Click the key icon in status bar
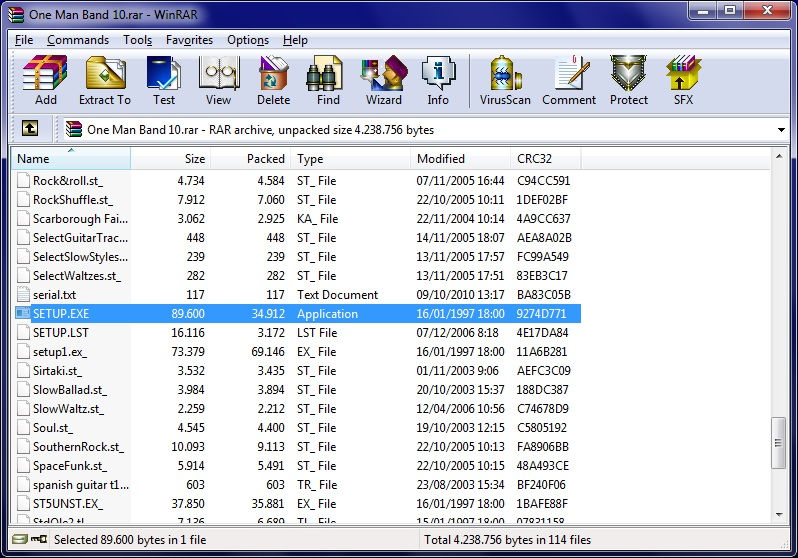Screen dimensions: 798x558 39,539
